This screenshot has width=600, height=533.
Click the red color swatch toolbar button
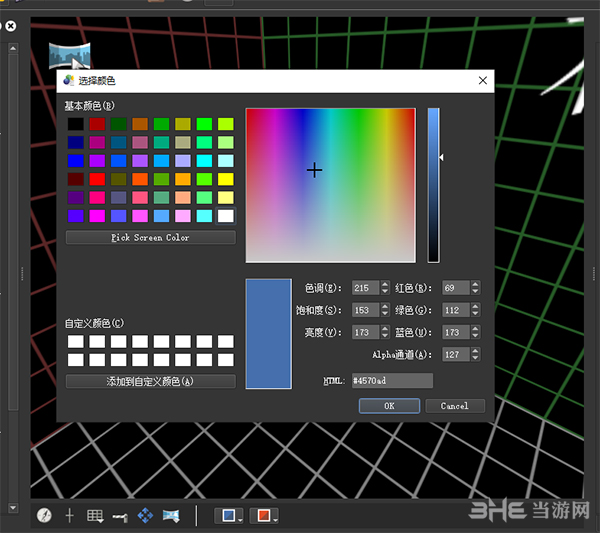pyautogui.click(x=264, y=515)
